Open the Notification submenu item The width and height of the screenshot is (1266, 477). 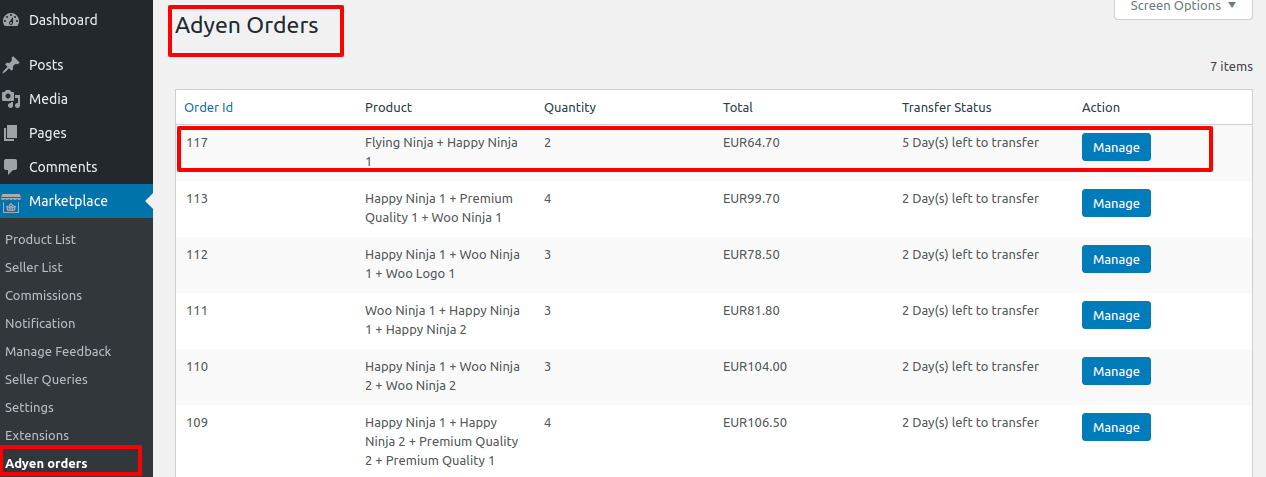point(40,323)
